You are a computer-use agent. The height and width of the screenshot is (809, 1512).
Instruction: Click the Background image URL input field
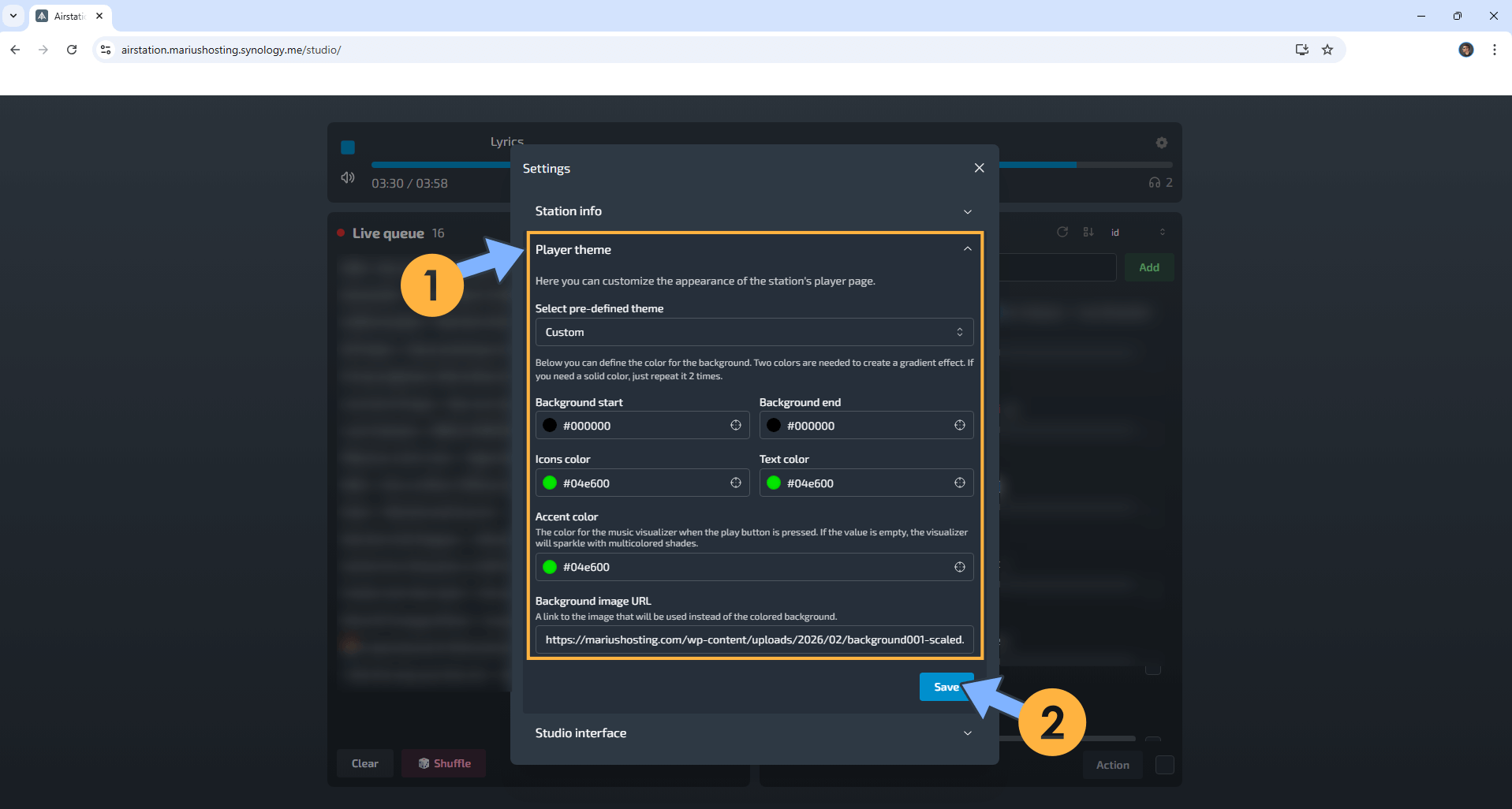(x=753, y=639)
